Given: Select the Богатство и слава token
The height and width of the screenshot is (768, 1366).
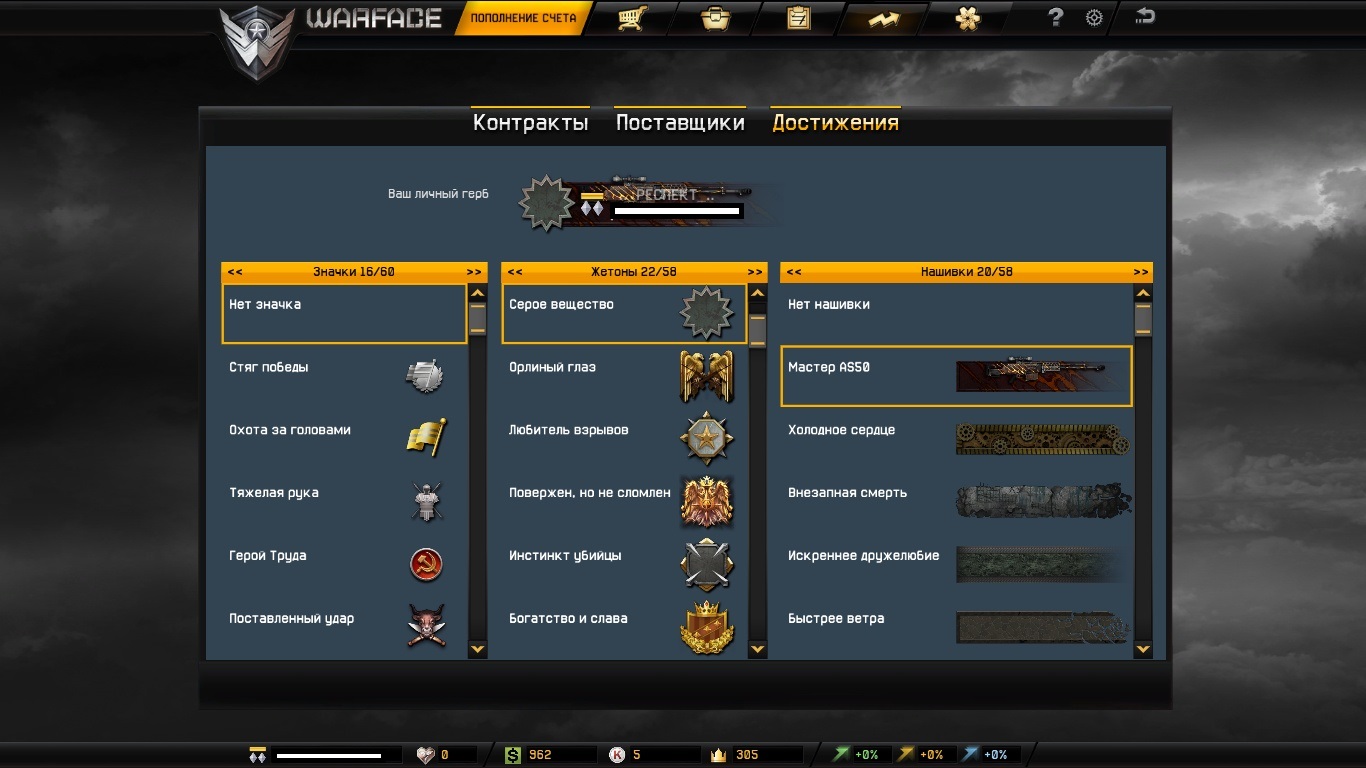Looking at the screenshot, I should pyautogui.click(x=624, y=627).
